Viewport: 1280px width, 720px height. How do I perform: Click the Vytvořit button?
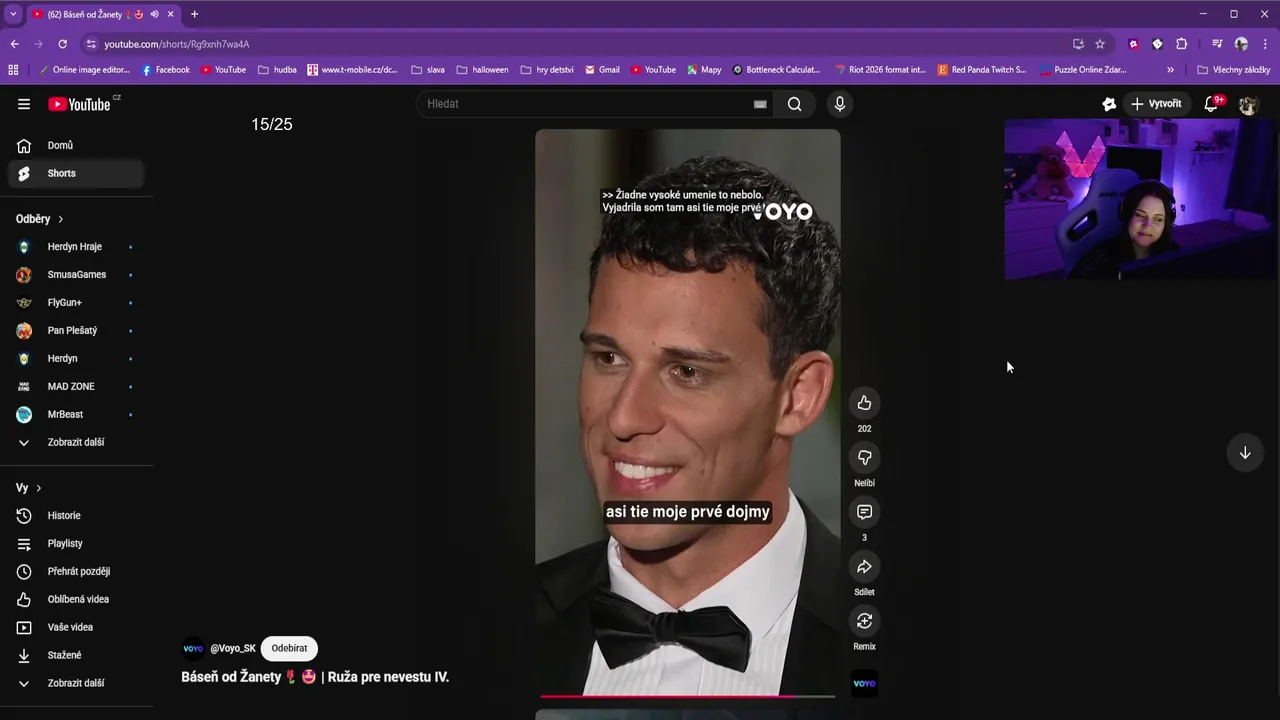tap(1156, 104)
